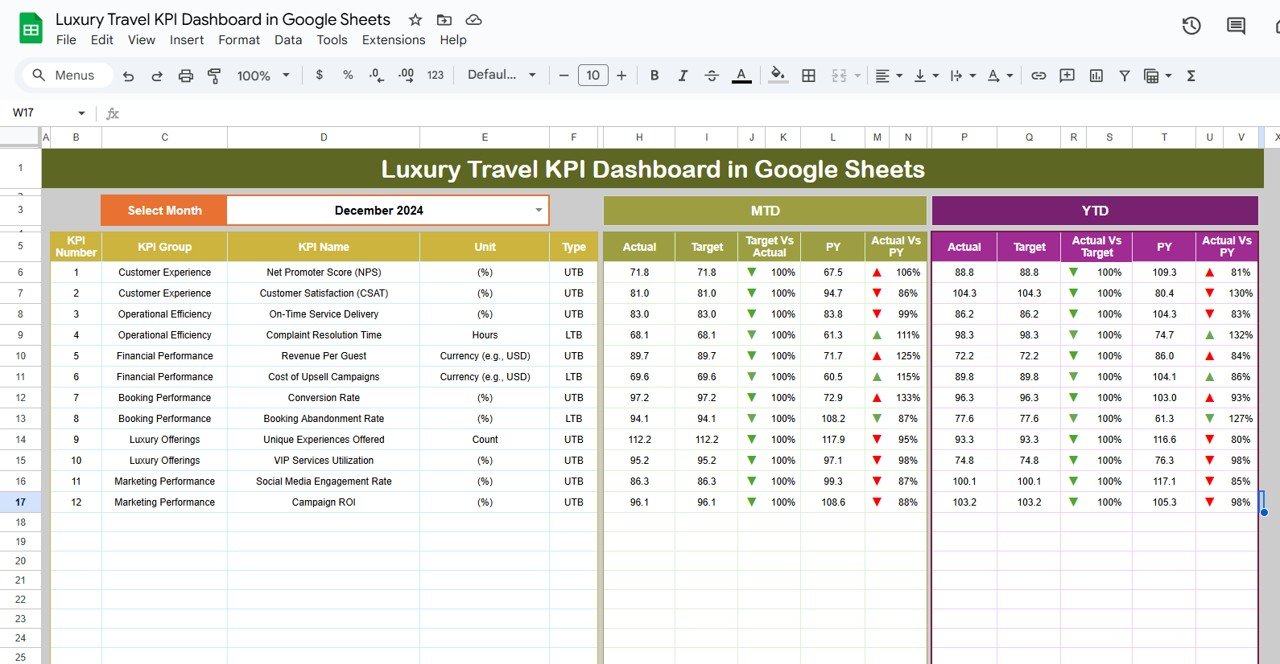Open the functions sigma menu

coord(1191,75)
